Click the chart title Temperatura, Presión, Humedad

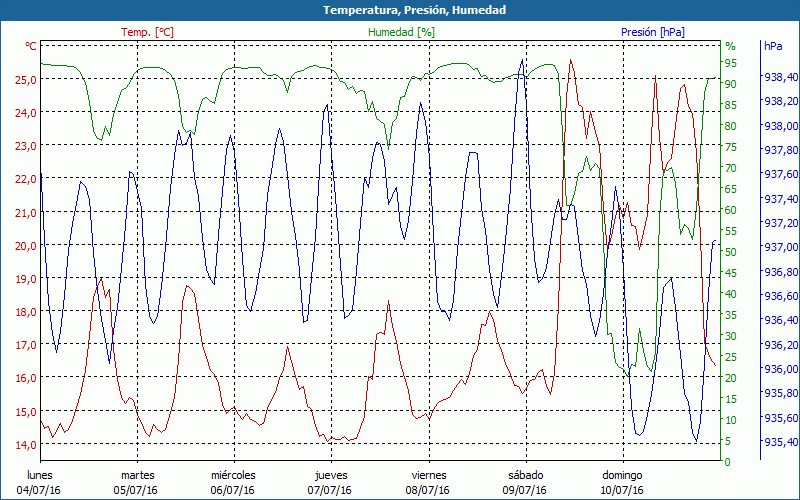[x=400, y=10]
